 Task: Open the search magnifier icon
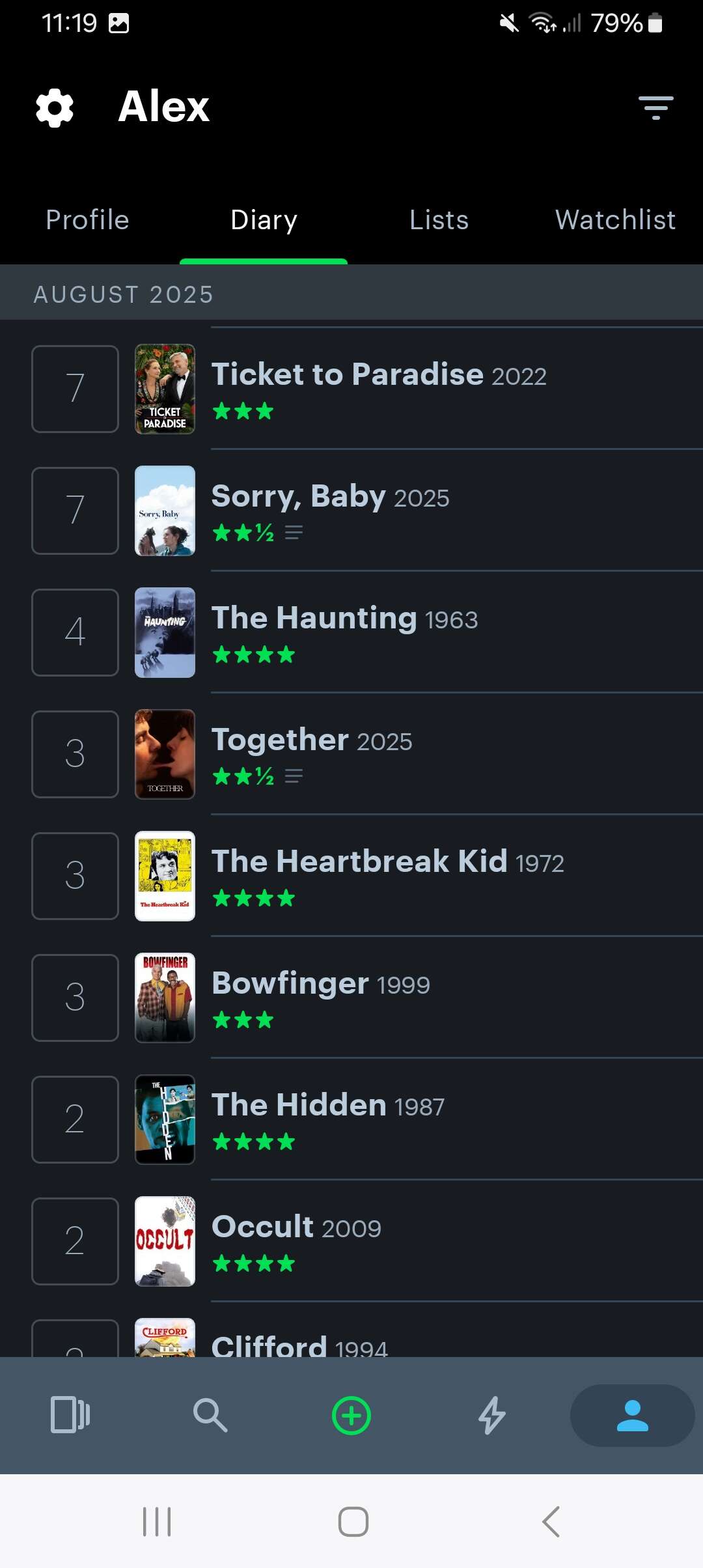[210, 1415]
